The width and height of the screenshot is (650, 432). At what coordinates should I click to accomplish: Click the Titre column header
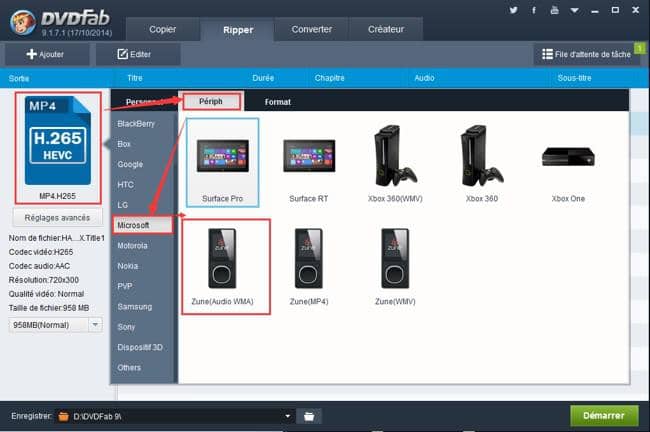135,78
